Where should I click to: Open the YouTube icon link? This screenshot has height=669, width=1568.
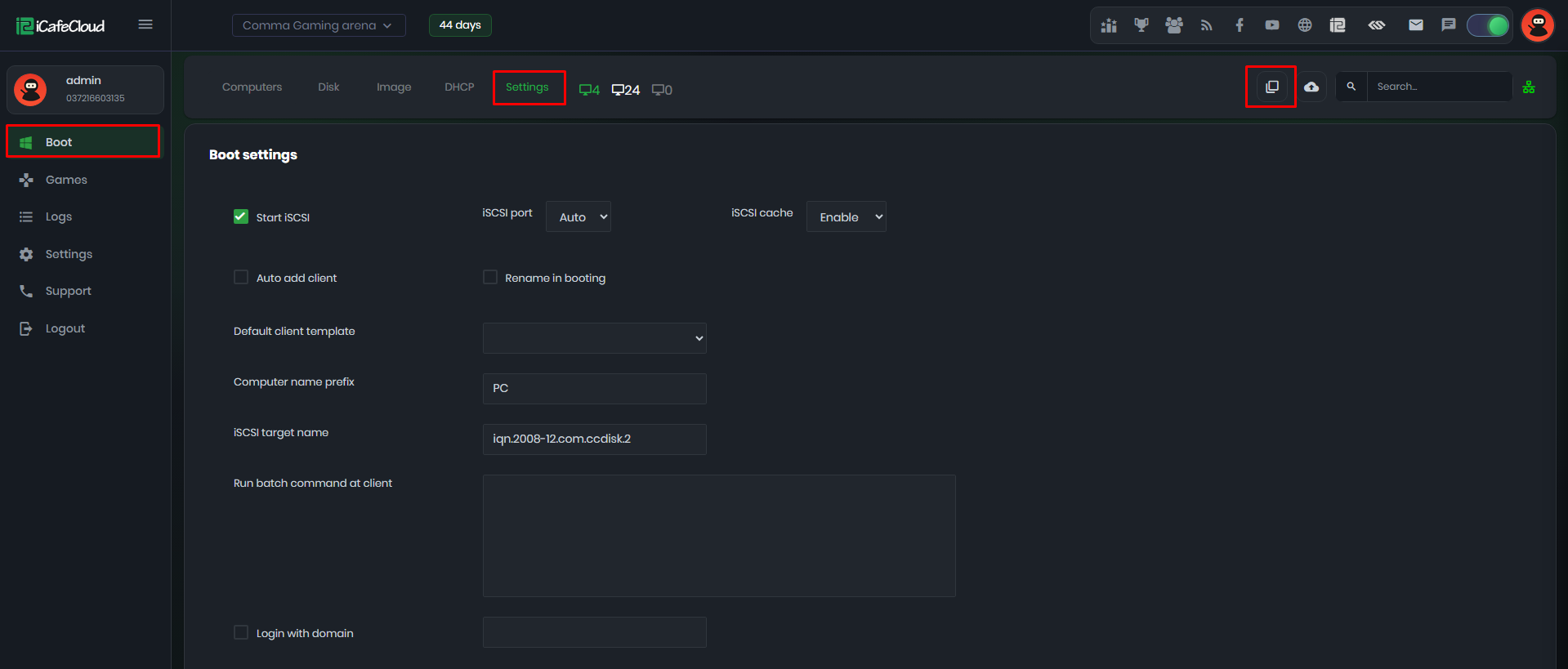[1272, 25]
